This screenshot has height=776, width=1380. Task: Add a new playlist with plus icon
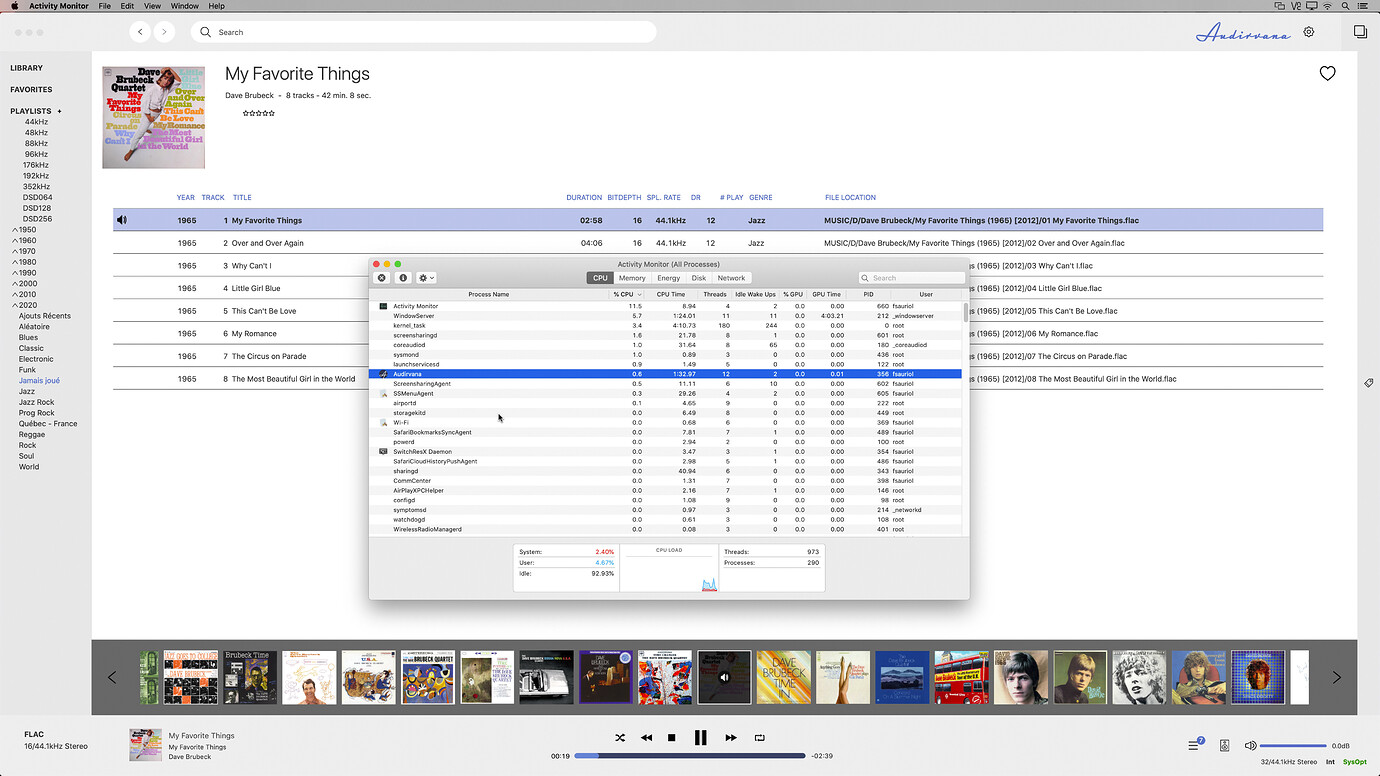[x=59, y=111]
